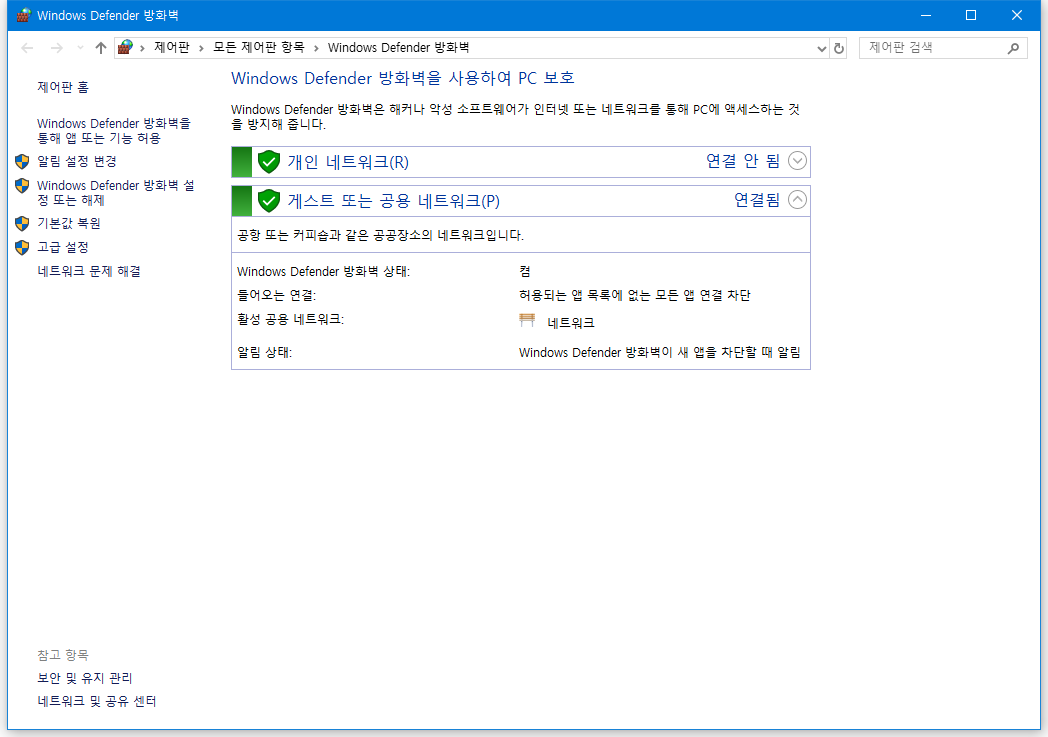Close the Windows Defender 방화벽 window

[1017, 15]
